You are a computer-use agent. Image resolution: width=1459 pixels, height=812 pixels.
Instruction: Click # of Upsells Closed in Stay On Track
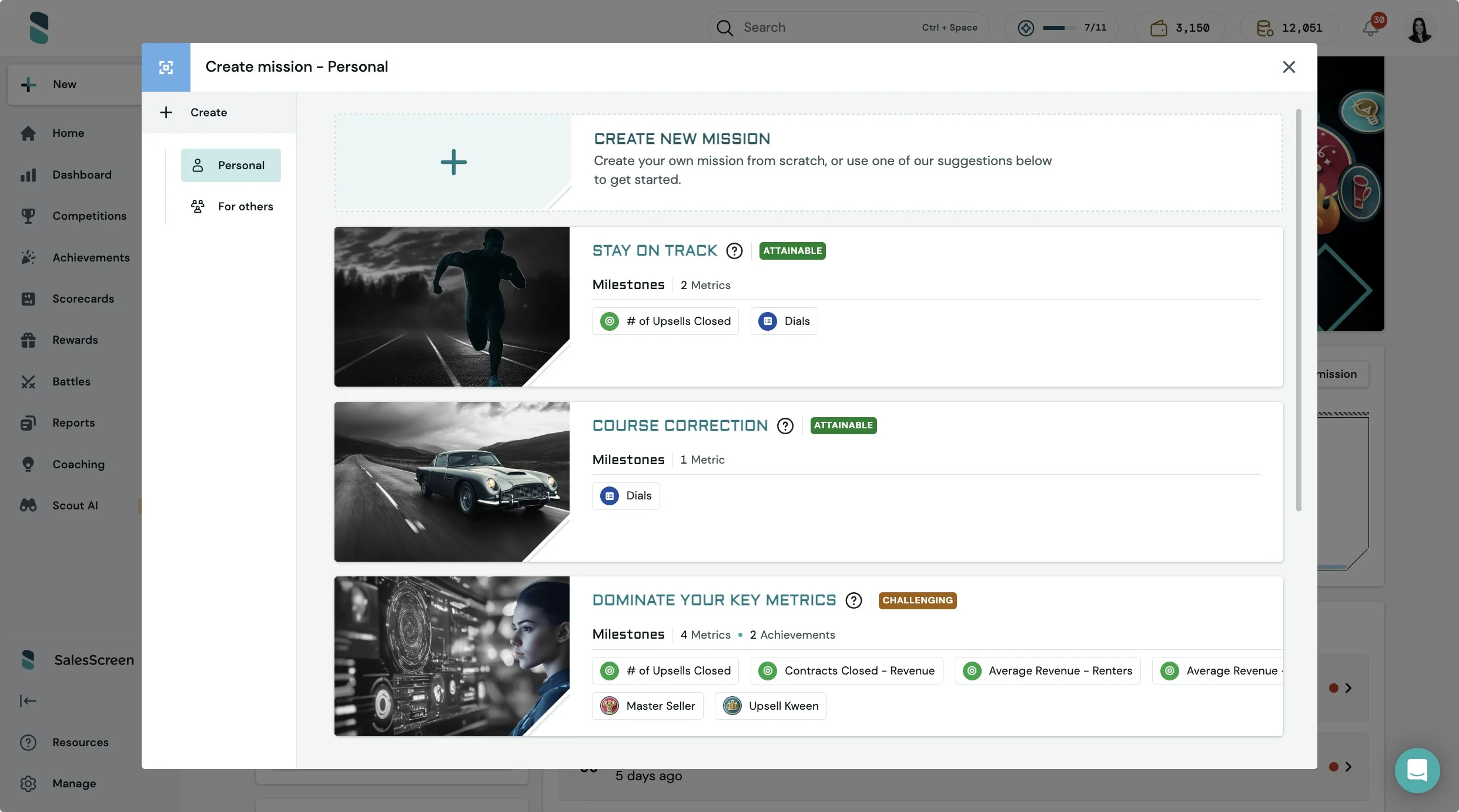665,321
